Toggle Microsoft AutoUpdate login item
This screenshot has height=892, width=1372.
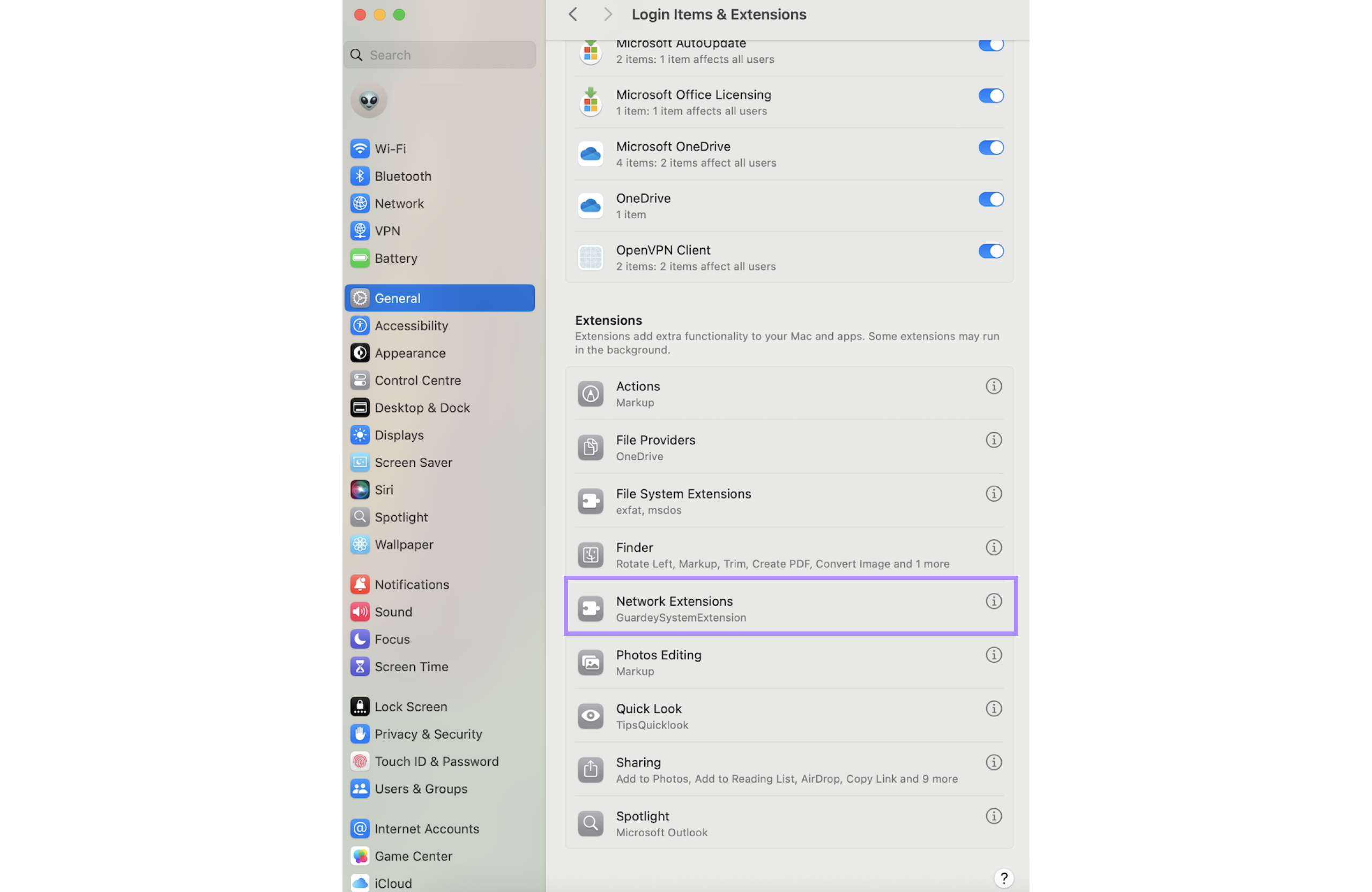click(x=991, y=44)
